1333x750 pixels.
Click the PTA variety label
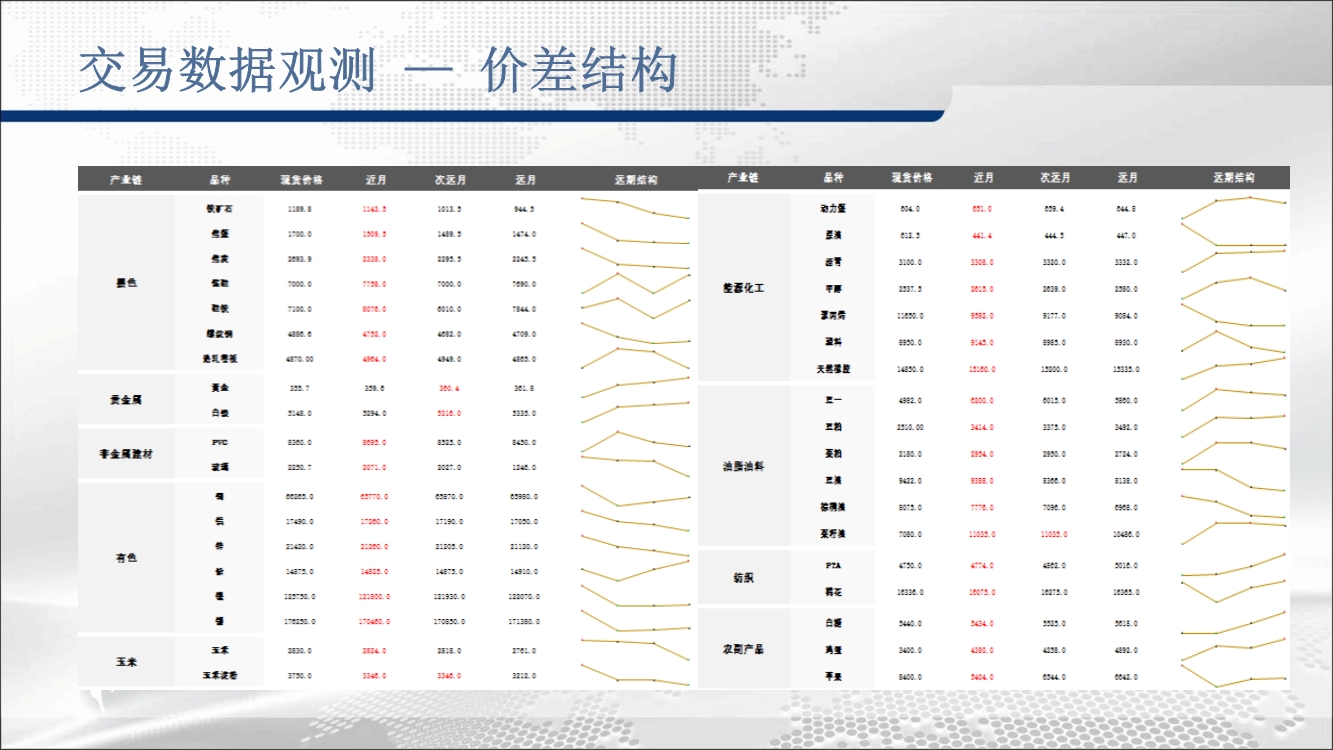tap(833, 565)
